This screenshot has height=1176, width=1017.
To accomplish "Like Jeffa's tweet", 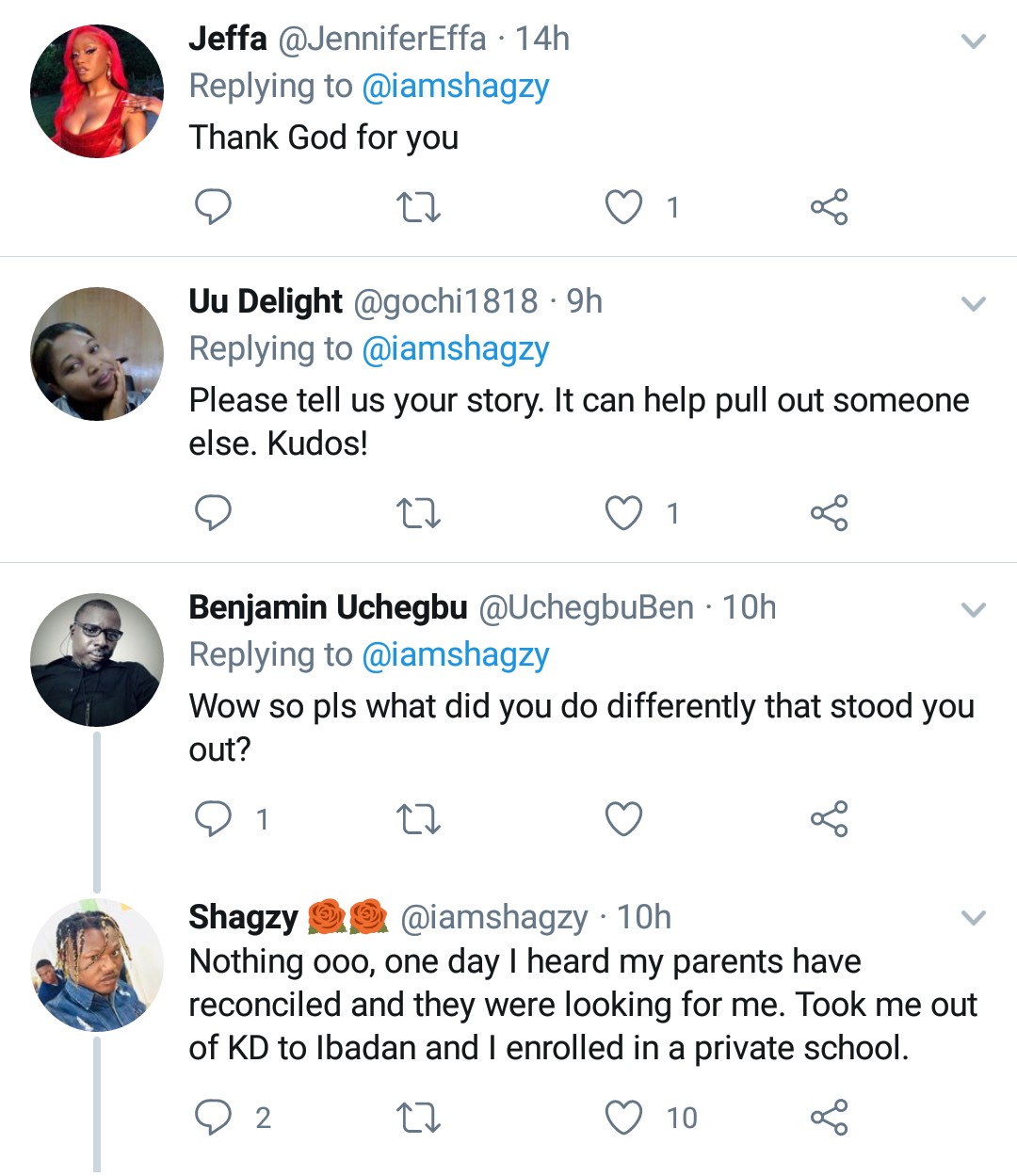I will (x=623, y=207).
